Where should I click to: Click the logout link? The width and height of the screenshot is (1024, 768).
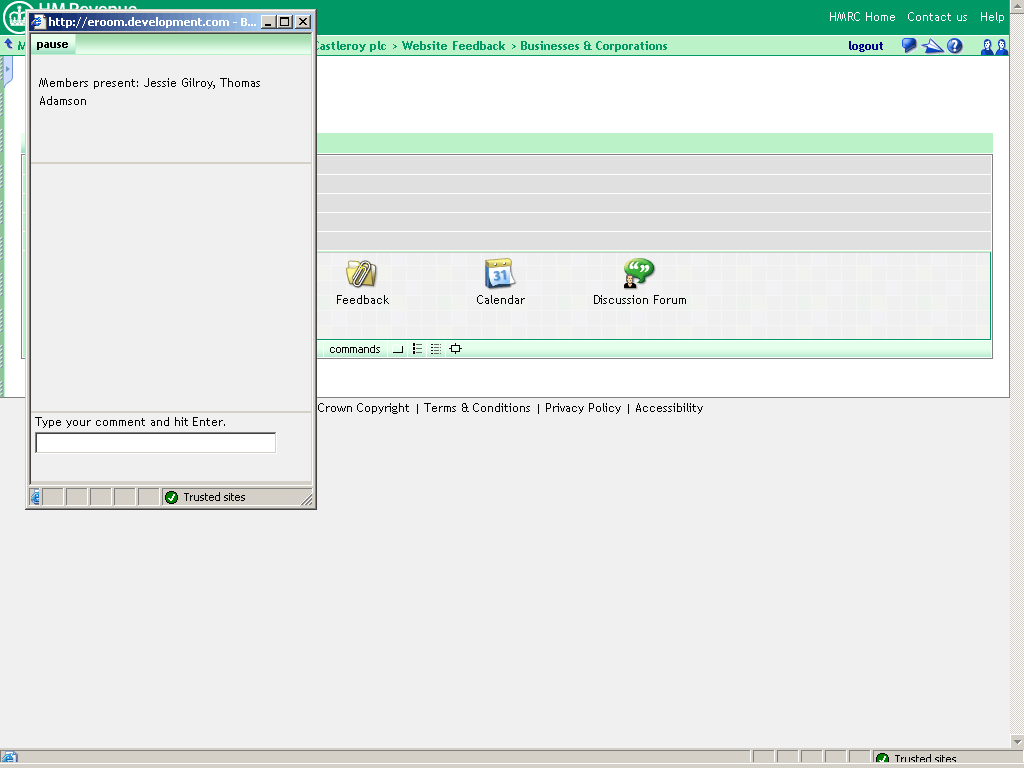click(x=865, y=46)
